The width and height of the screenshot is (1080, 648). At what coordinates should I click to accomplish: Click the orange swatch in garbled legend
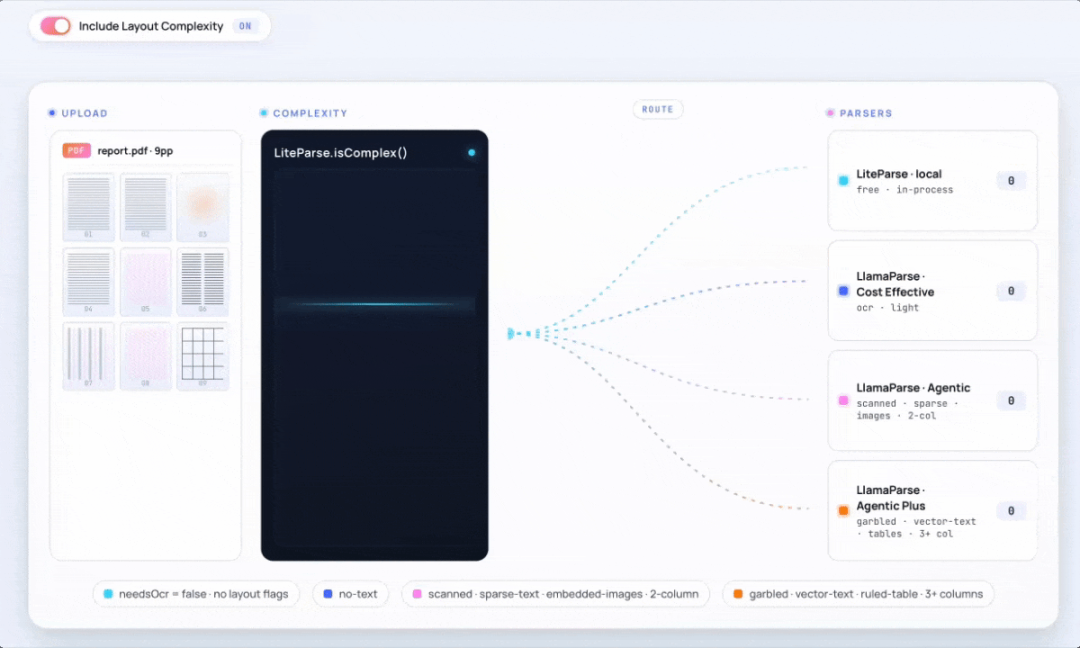738,594
